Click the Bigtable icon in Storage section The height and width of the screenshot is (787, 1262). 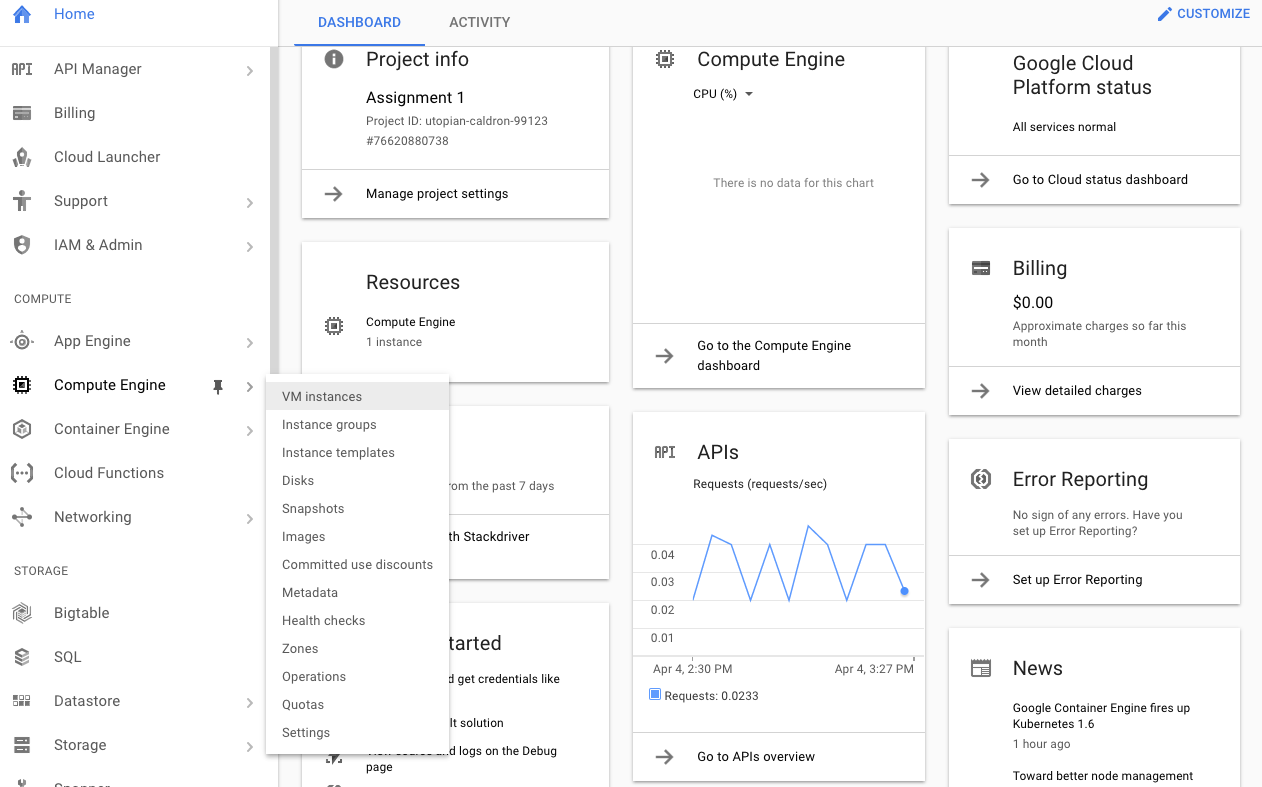point(21,613)
